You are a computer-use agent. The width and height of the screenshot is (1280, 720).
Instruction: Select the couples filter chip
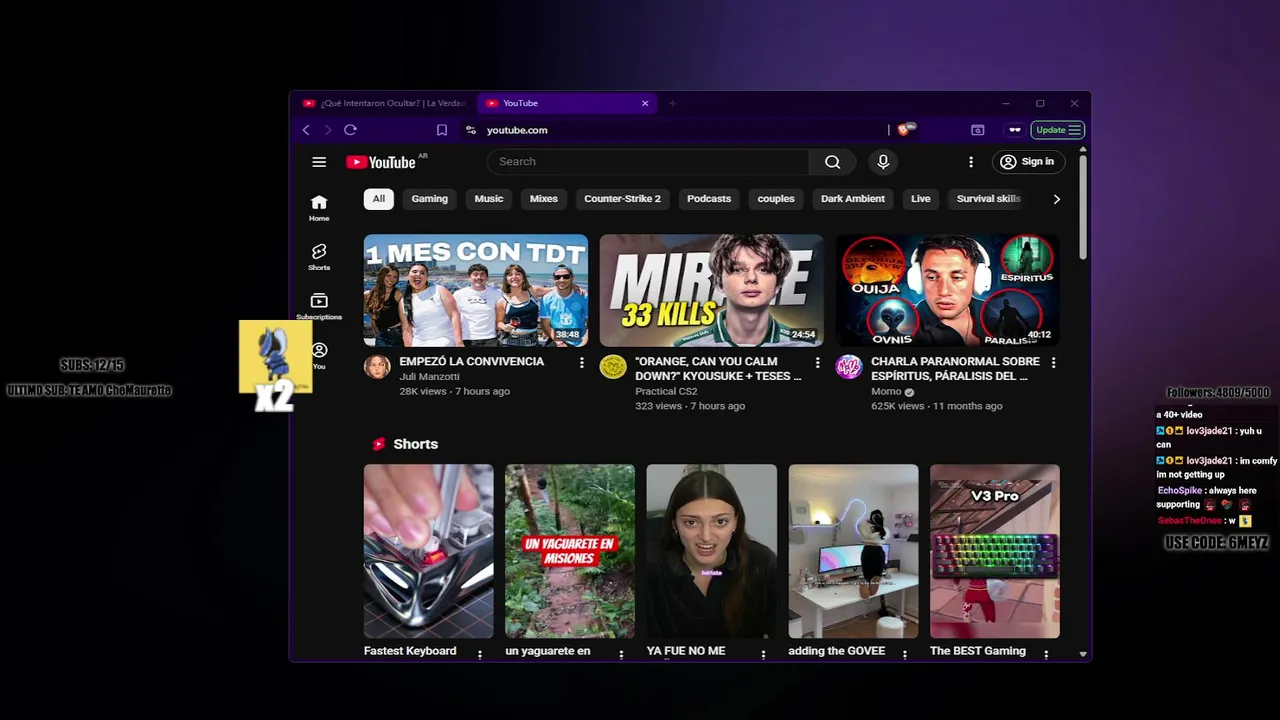[x=776, y=199]
